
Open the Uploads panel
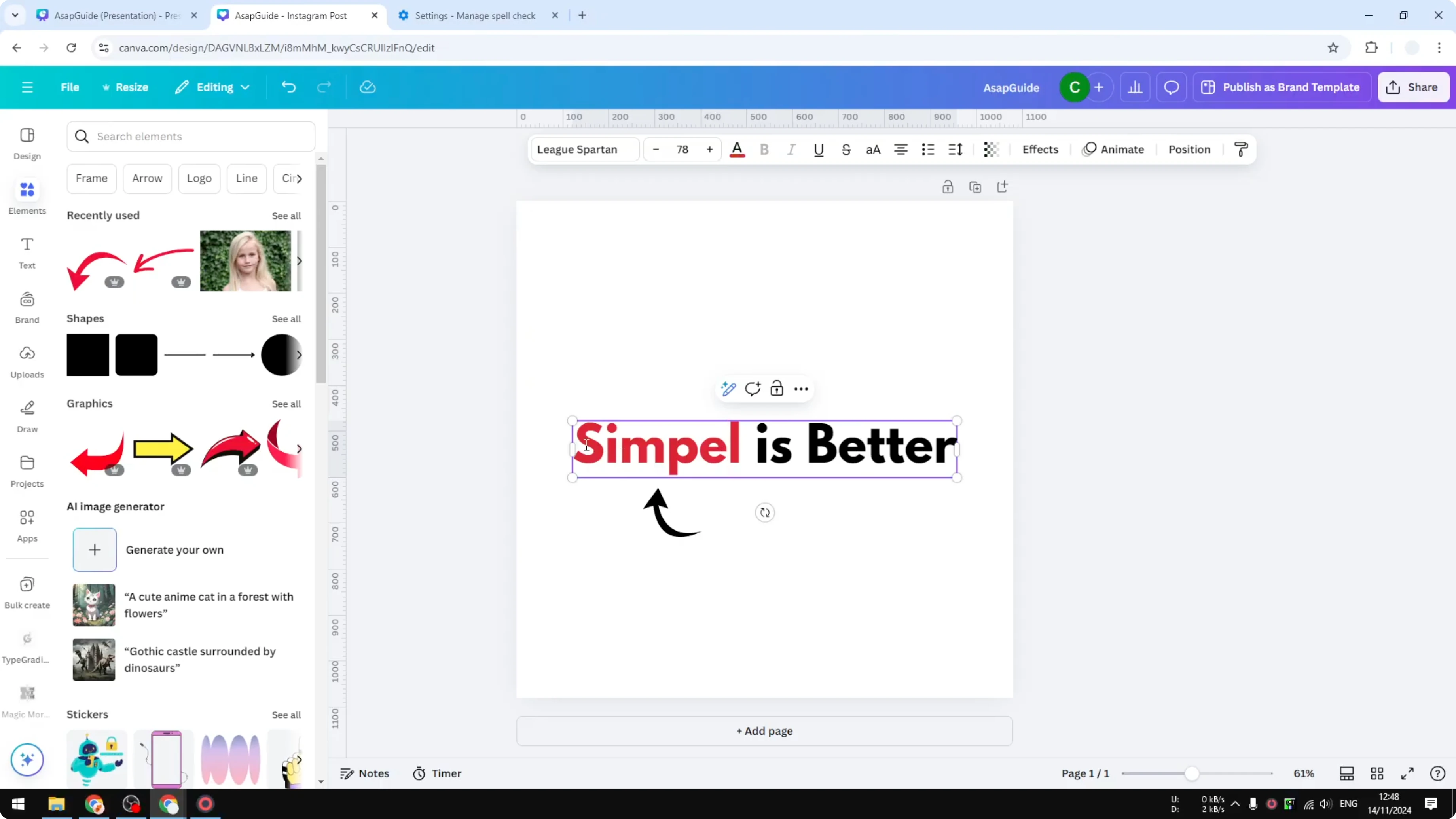point(27,362)
